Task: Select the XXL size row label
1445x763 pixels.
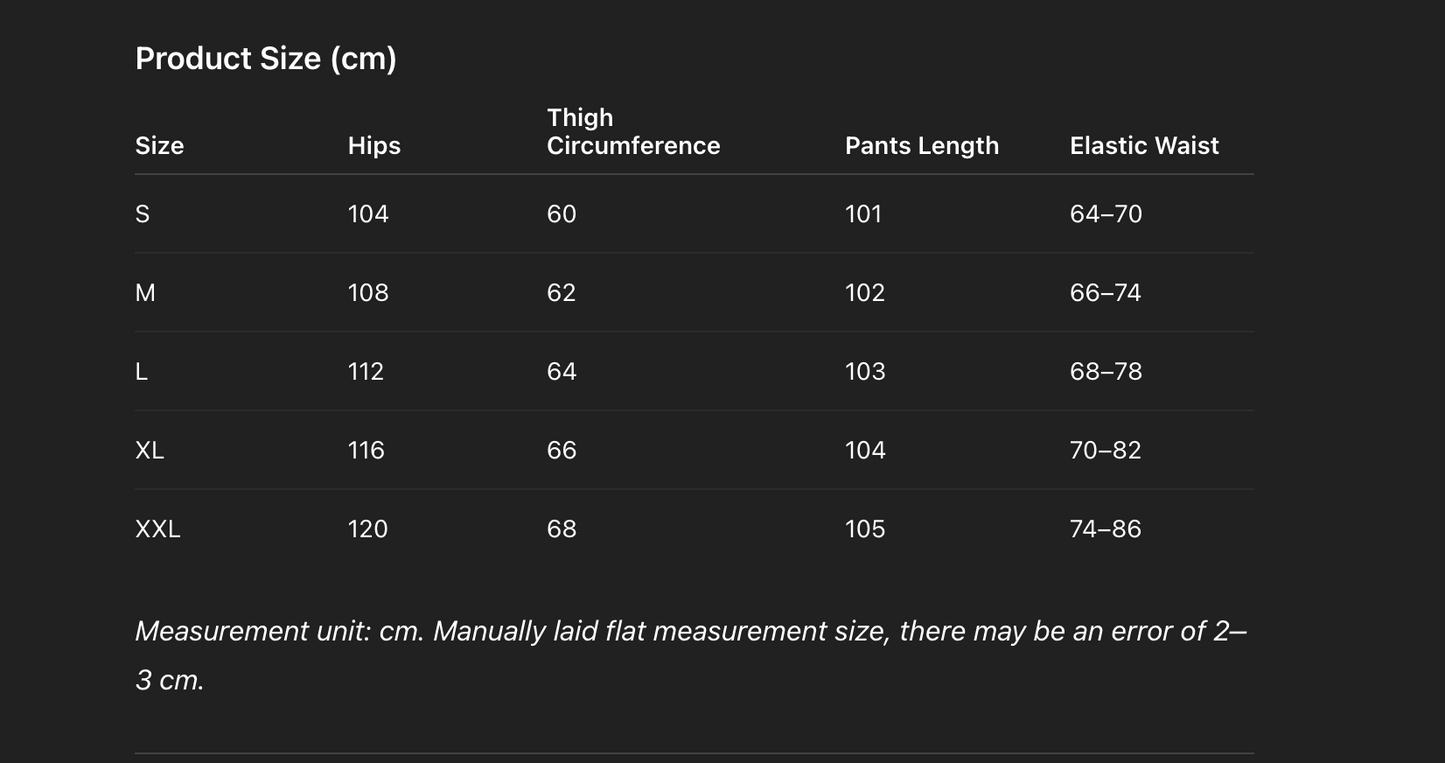Action: click(x=157, y=529)
